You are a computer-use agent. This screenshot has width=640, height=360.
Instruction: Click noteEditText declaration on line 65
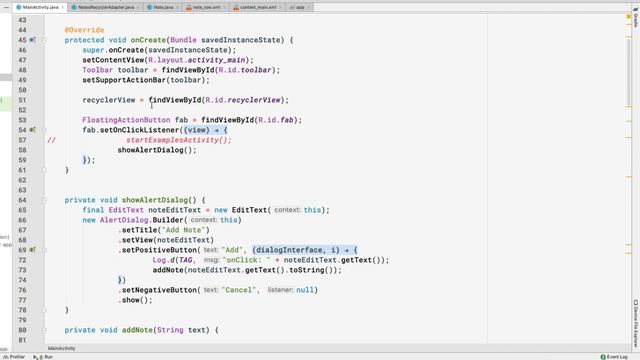point(175,210)
